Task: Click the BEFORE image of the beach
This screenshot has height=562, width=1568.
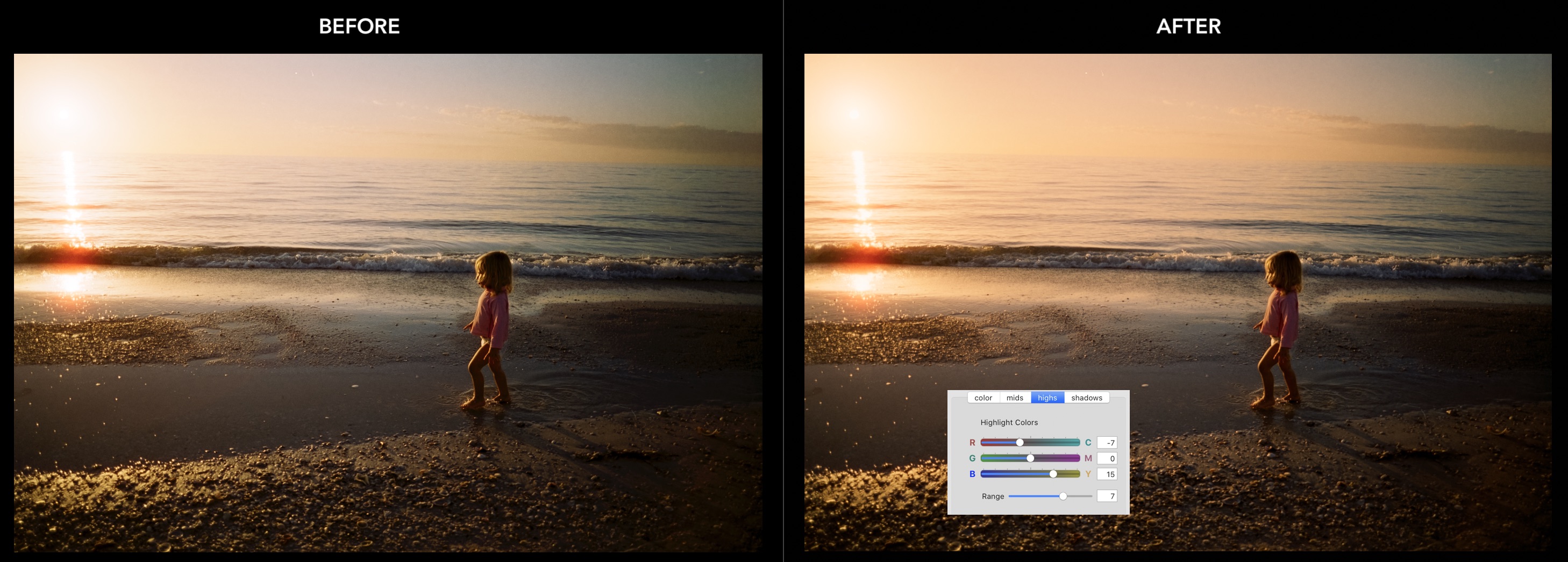Action: coord(388,302)
